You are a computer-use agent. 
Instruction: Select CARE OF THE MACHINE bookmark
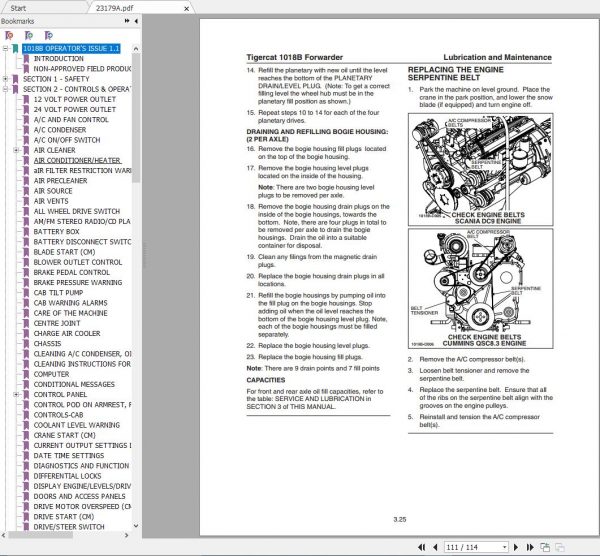click(70, 313)
